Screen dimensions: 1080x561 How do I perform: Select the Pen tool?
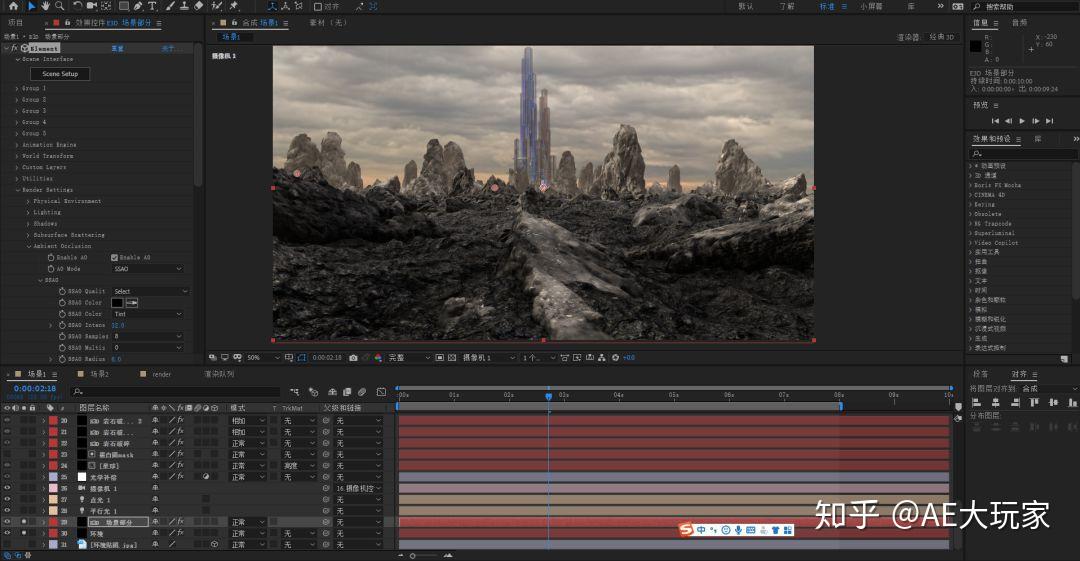(x=137, y=6)
